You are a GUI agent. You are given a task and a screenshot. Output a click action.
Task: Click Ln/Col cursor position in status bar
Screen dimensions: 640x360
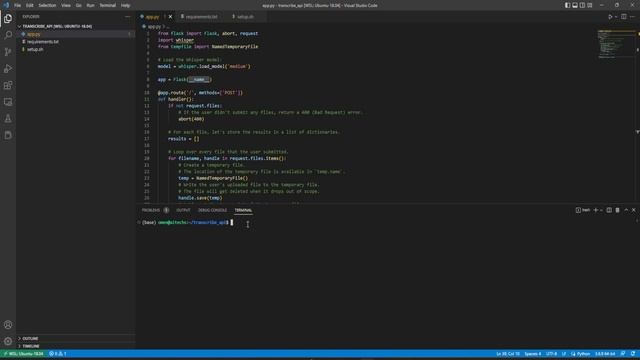tap(508, 354)
